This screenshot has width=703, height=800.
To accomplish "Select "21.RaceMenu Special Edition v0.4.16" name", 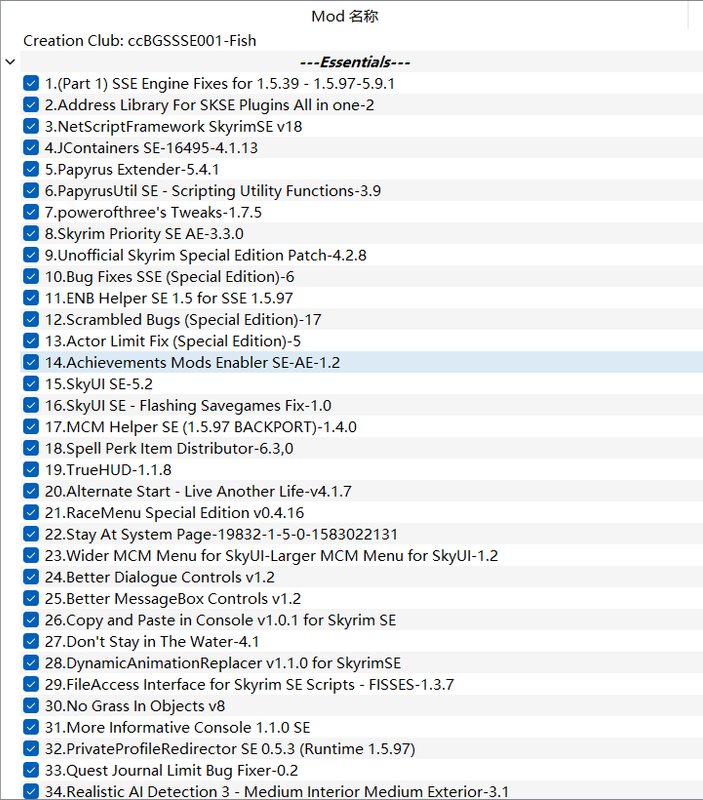I will [174, 512].
